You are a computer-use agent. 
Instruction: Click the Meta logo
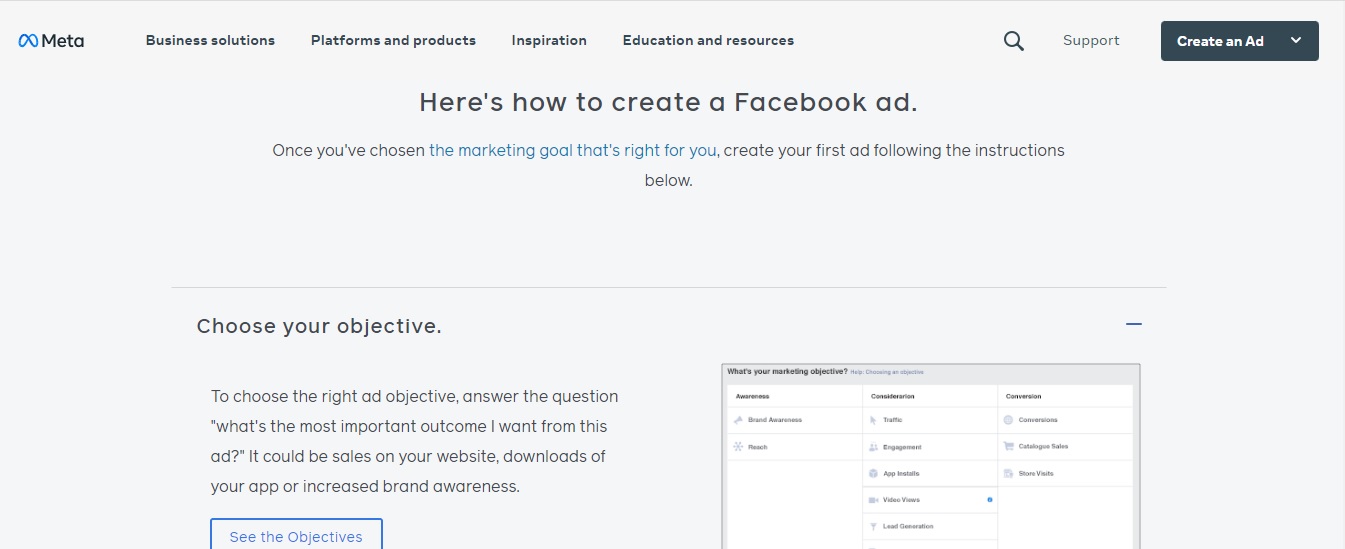pos(51,41)
